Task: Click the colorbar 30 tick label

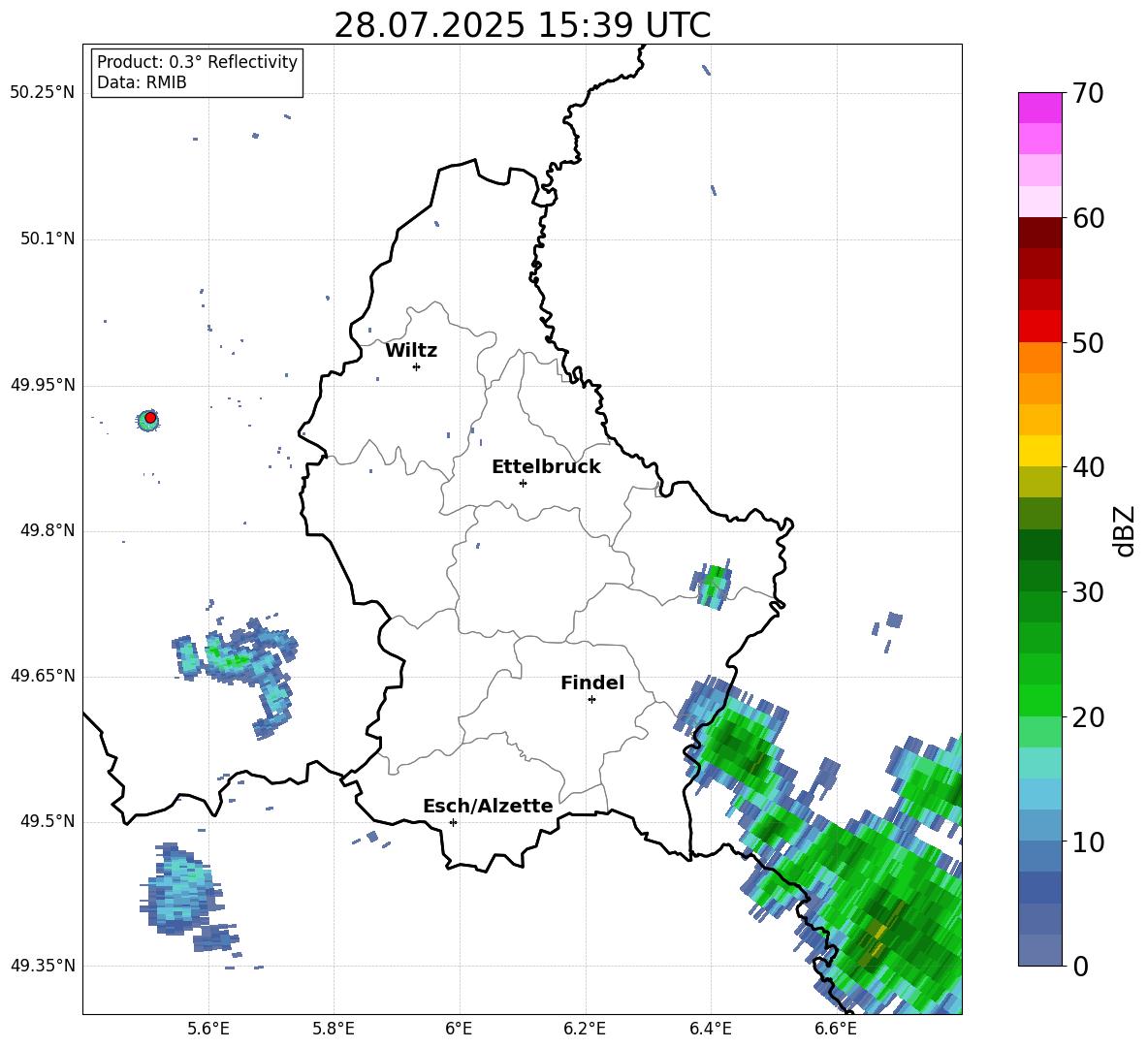Action: point(1088,592)
